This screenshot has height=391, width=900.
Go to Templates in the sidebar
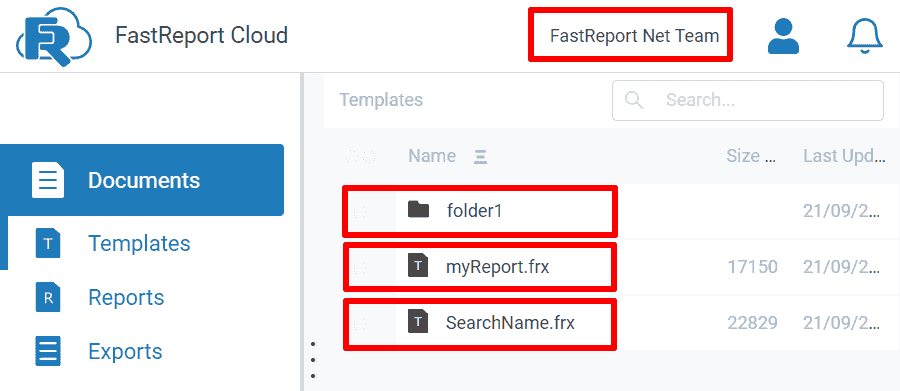[139, 243]
